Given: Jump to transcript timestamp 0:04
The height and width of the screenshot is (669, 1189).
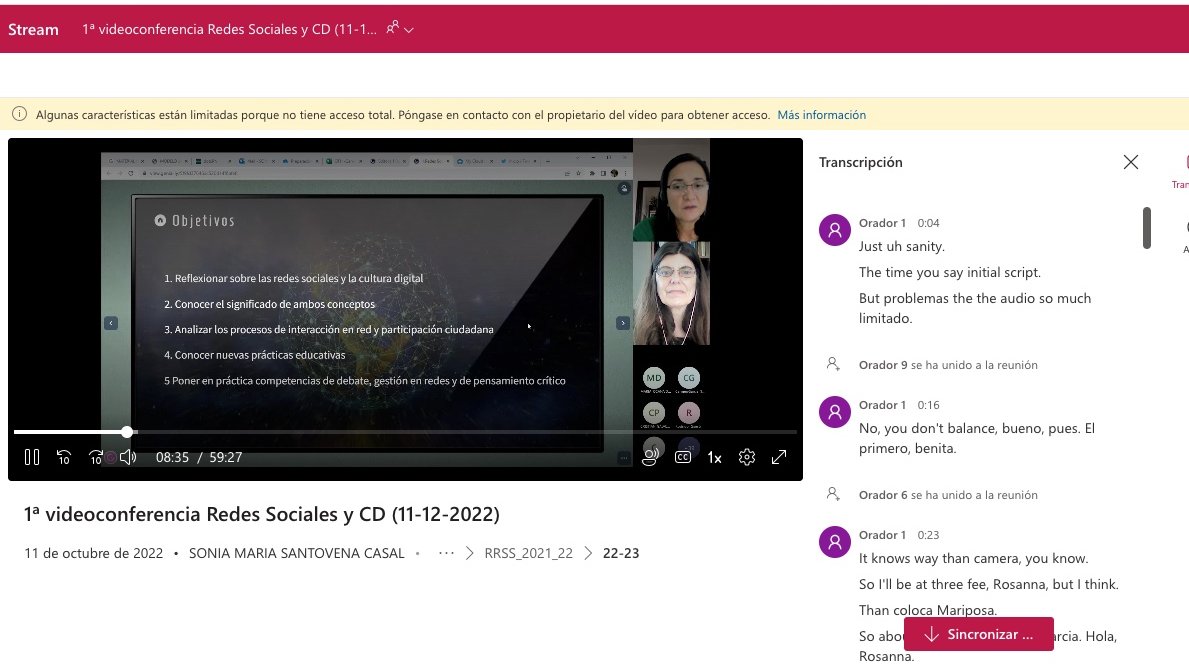Looking at the screenshot, I should pos(928,223).
